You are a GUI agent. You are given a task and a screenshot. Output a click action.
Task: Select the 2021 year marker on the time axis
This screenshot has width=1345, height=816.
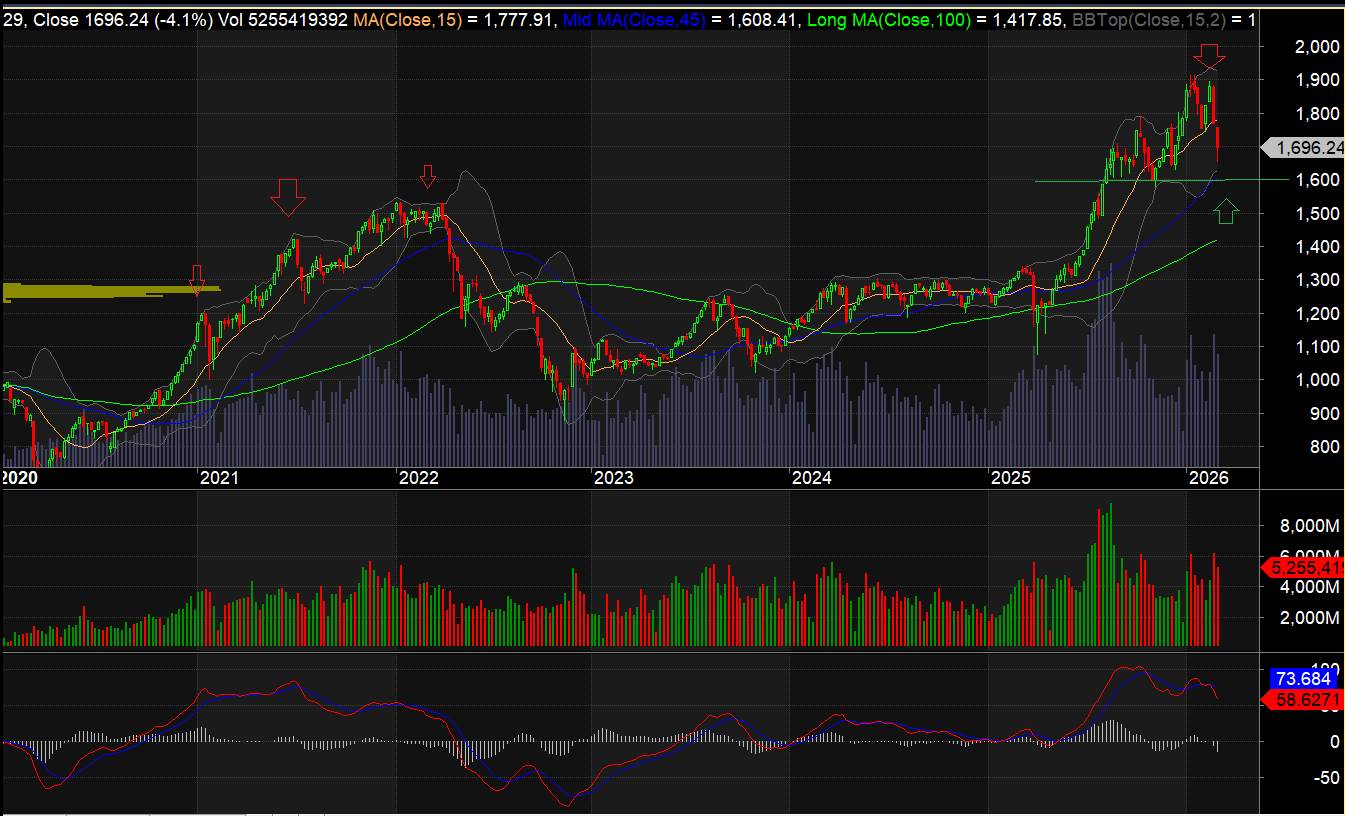click(219, 478)
